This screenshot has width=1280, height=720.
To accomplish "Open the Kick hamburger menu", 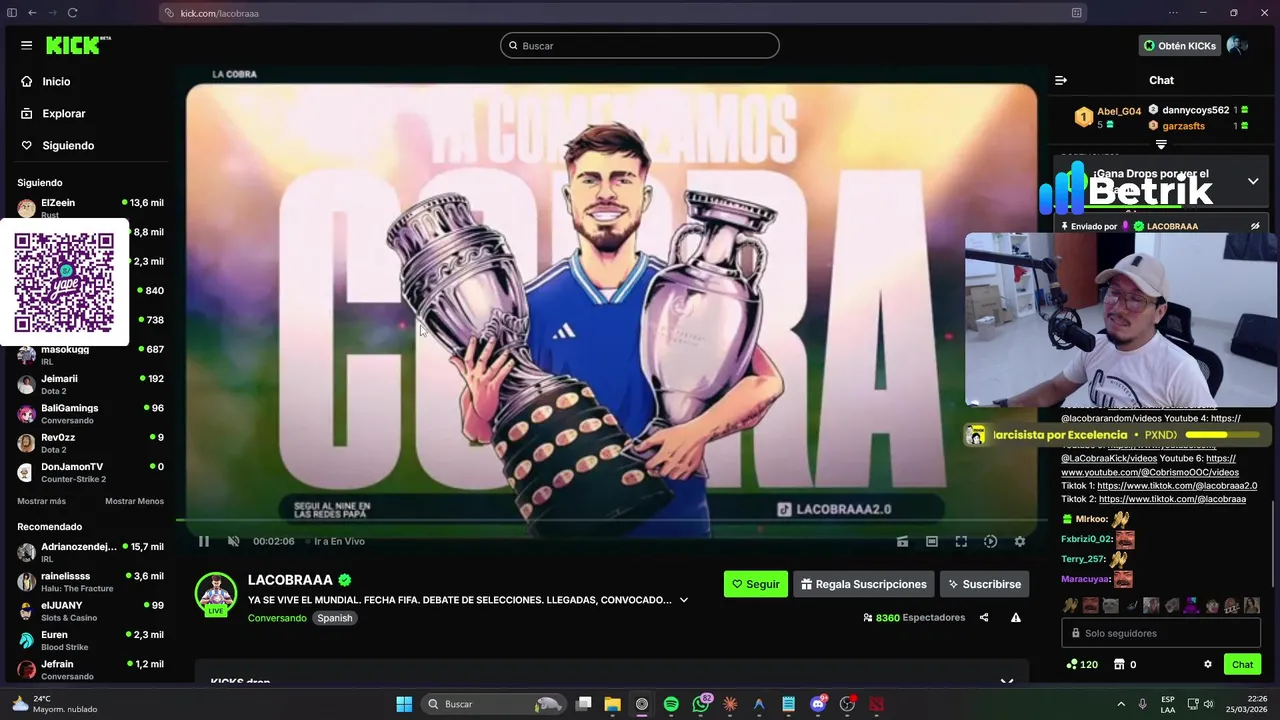I will pos(26,45).
